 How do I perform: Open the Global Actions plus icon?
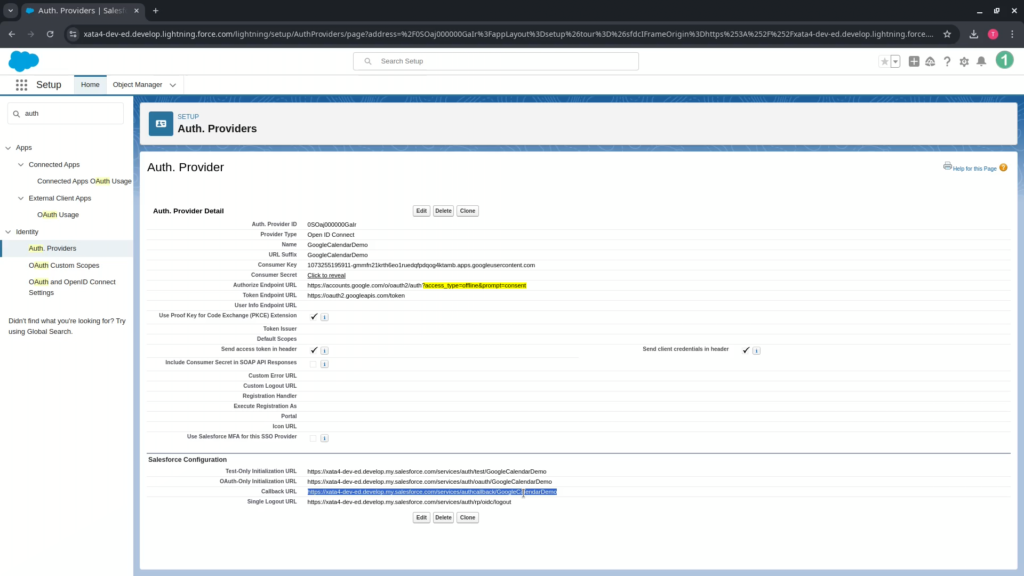click(914, 61)
